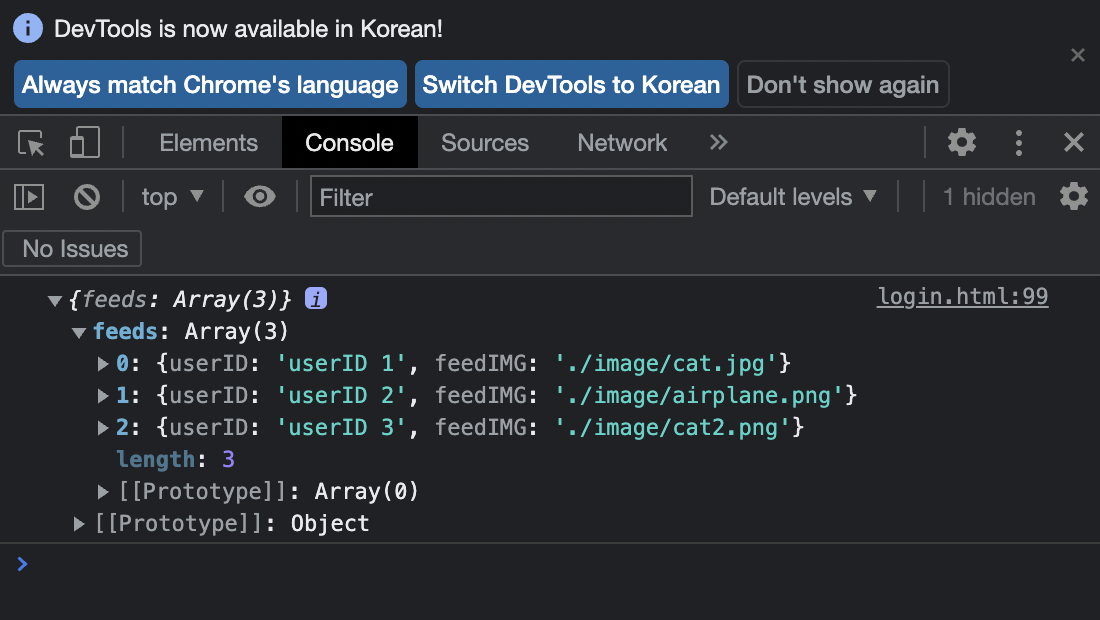The image size is (1100, 620).
Task: Activate the inspect element picker icon
Action: click(31, 143)
